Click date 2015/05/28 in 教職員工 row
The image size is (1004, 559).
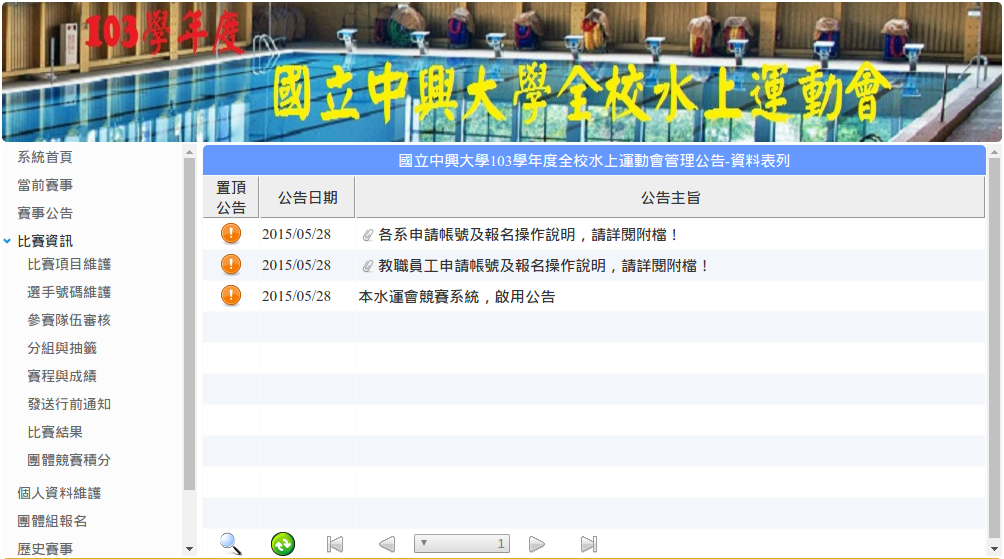pyautogui.click(x=296, y=265)
